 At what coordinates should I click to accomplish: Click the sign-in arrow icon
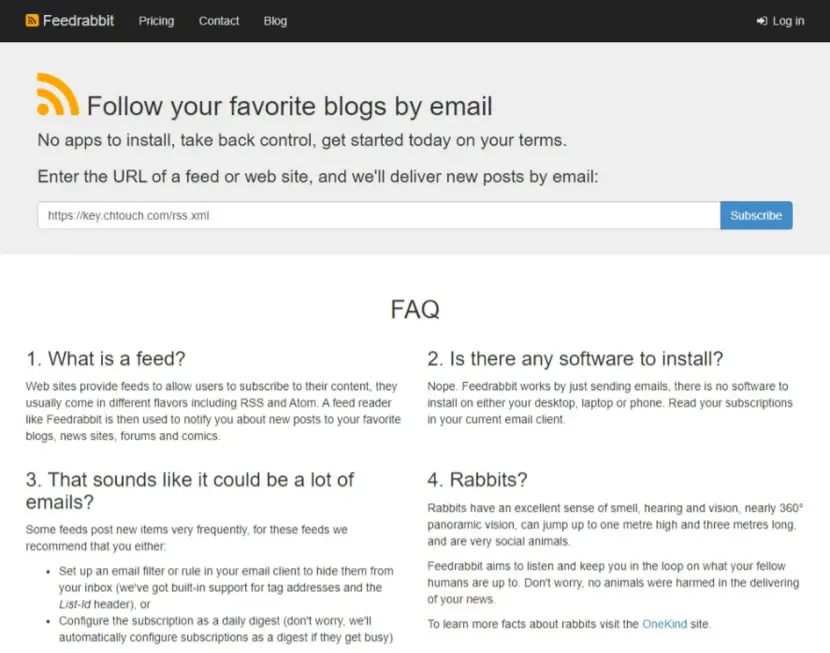click(x=762, y=21)
